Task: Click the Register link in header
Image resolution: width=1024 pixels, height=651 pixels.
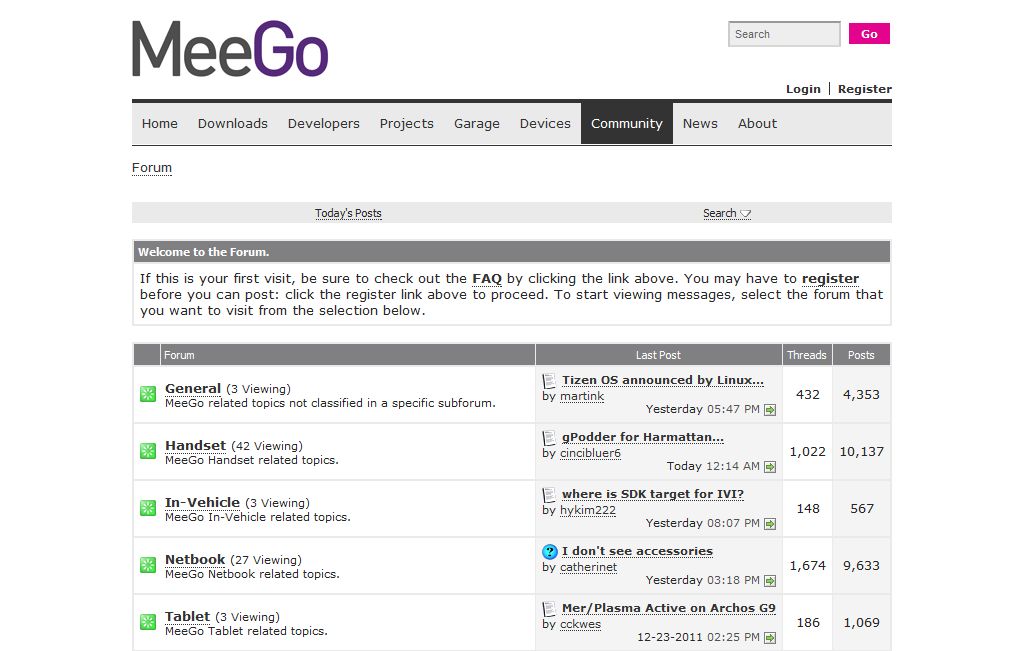Action: click(865, 89)
